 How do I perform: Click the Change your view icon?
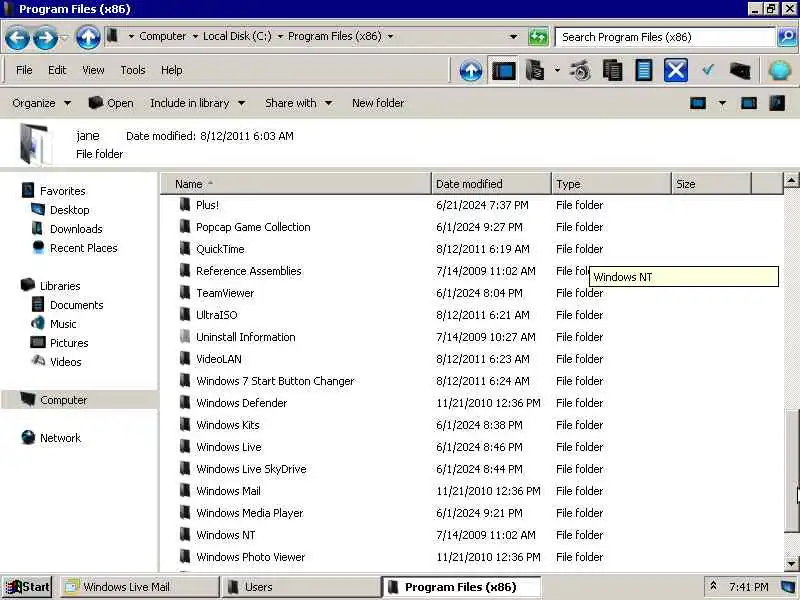tap(698, 104)
